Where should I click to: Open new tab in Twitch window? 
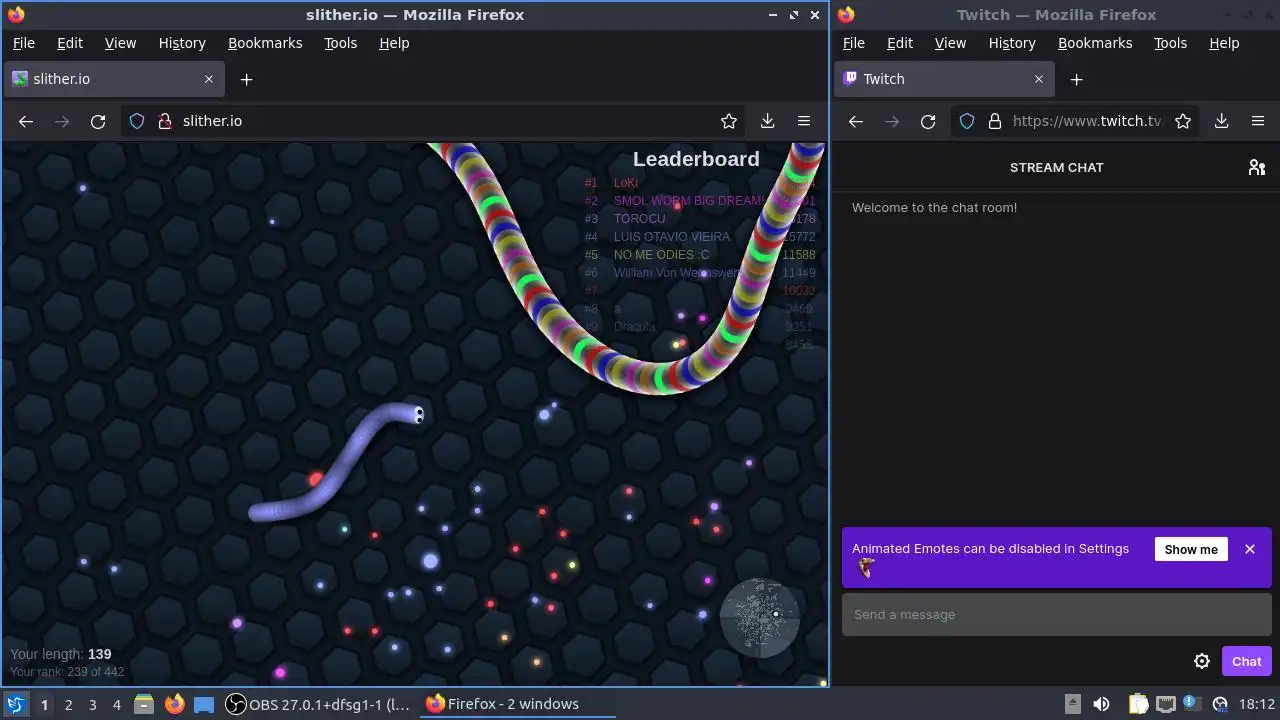pyautogui.click(x=1076, y=79)
